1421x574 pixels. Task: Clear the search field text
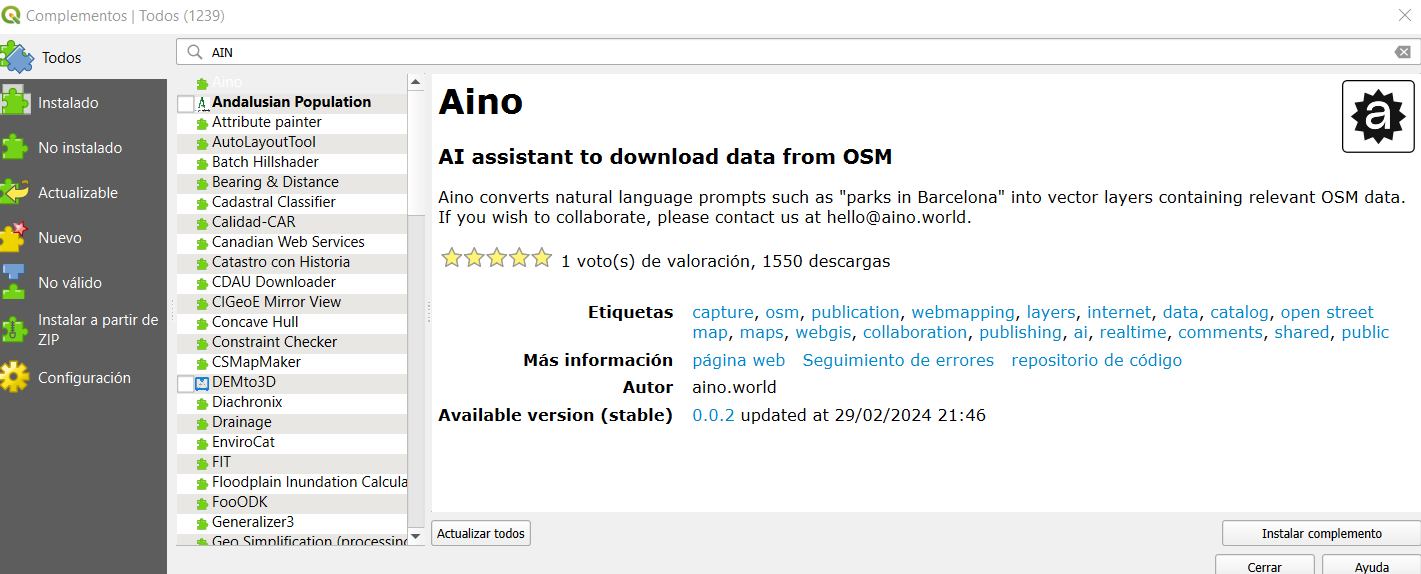coord(1402,52)
